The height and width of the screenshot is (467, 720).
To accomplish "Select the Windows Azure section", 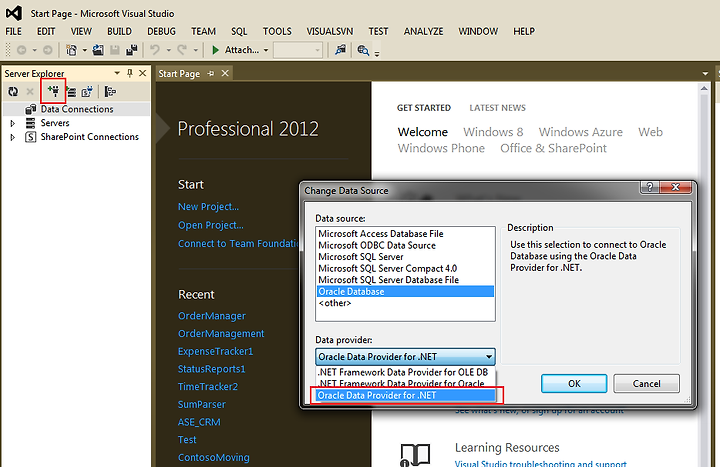I will tap(580, 132).
